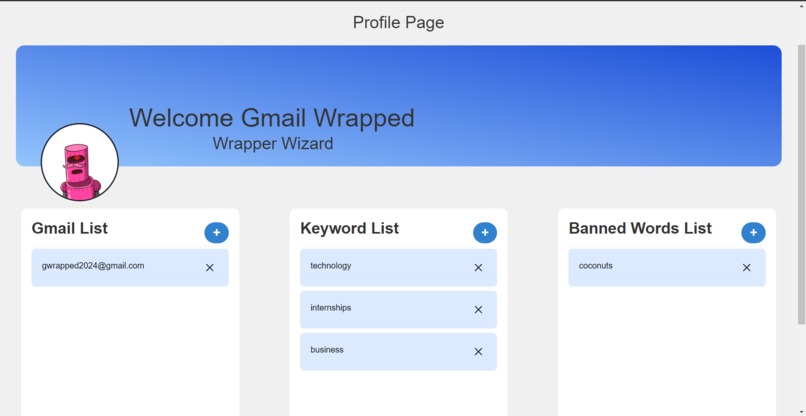806x416 pixels.
Task: Click the vertical page scrollbar thumb
Action: (801, 185)
